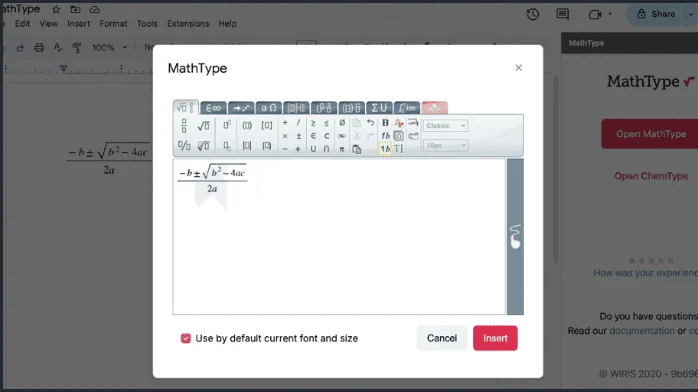The height and width of the screenshot is (392, 698).
Task: Open the text color tool
Action: (x=398, y=123)
